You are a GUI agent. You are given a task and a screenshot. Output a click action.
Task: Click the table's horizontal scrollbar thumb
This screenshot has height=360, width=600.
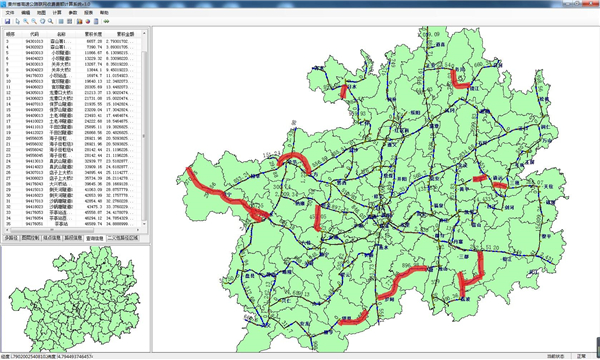click(52, 230)
